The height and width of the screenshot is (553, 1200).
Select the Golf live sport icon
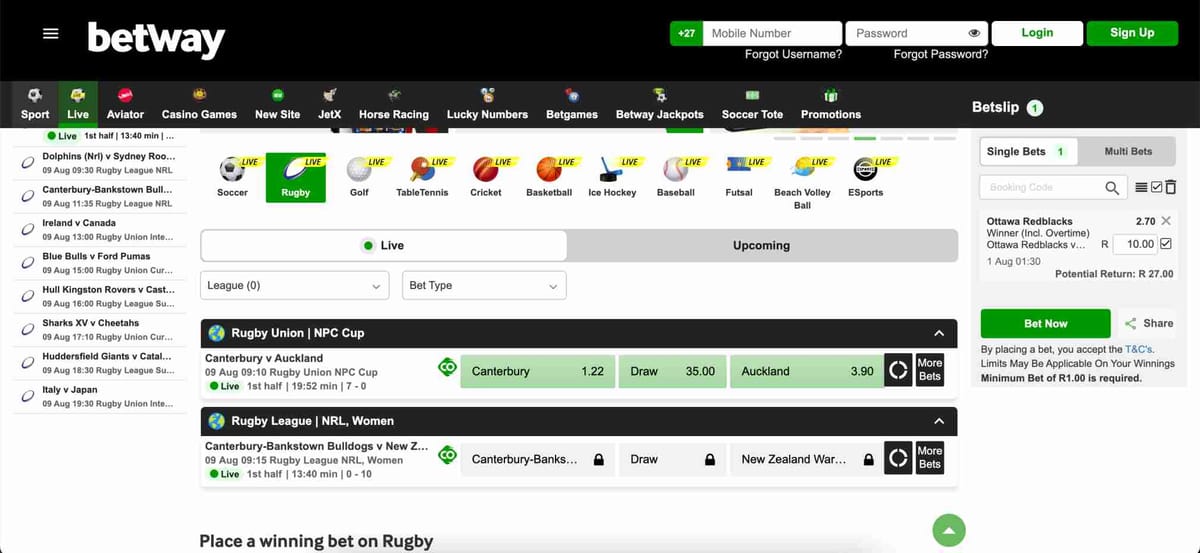[359, 177]
